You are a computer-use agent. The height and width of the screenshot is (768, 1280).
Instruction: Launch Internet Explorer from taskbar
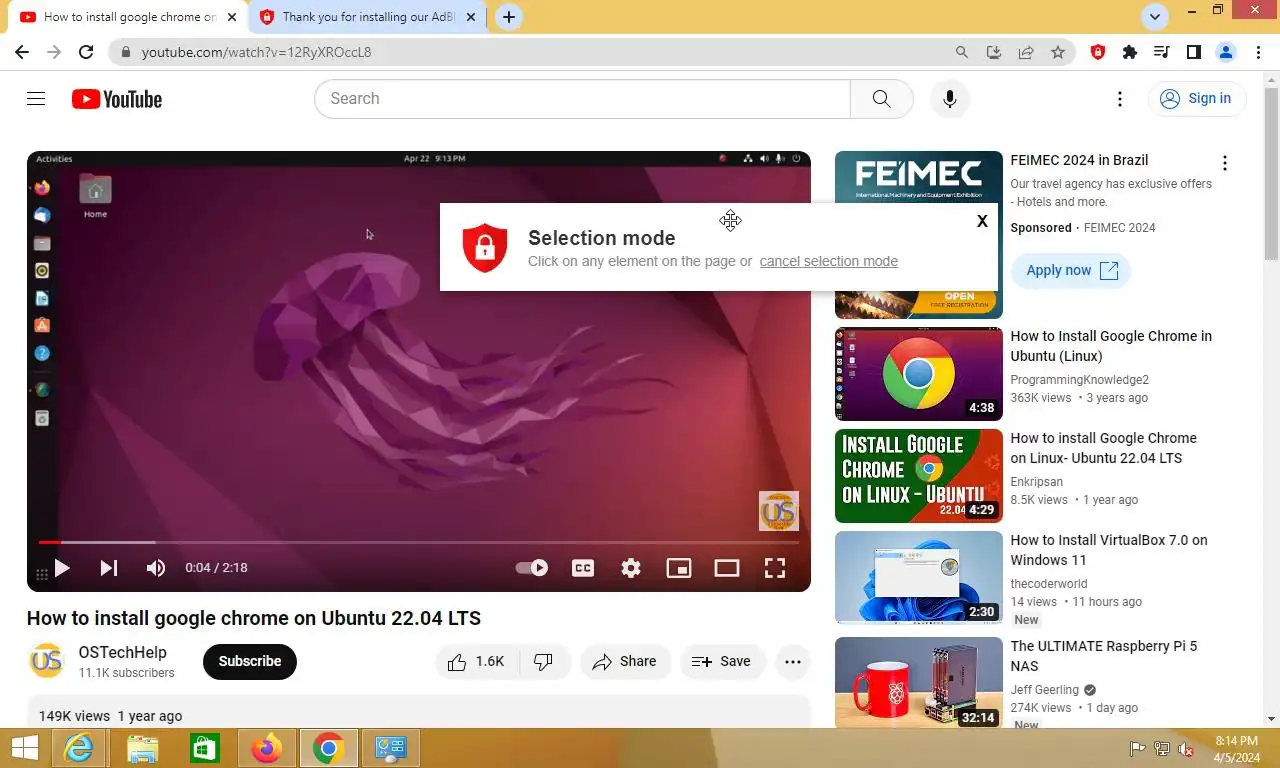pos(78,748)
